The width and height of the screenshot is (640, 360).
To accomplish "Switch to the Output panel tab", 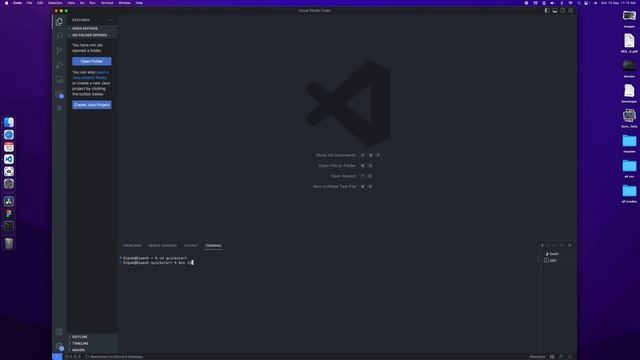I will point(191,246).
